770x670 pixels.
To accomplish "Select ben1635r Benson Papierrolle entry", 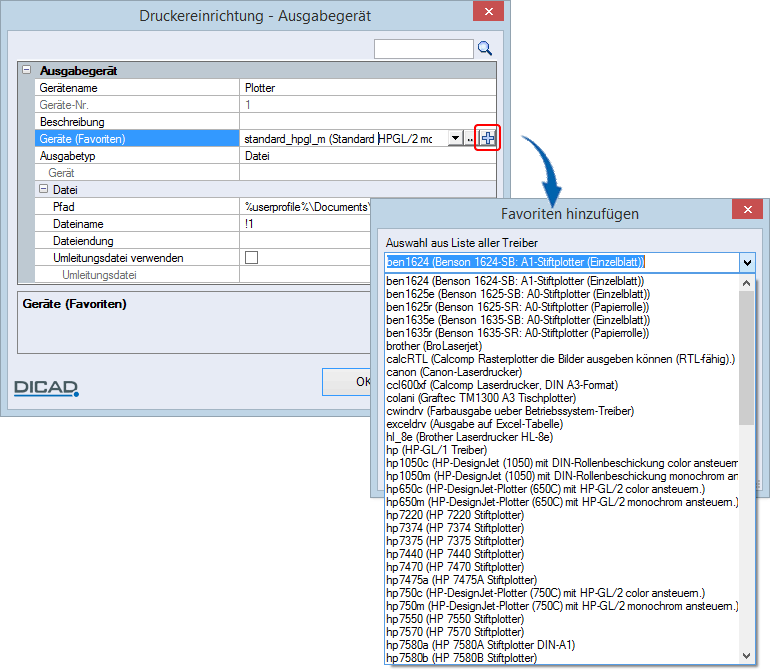I will pos(562,333).
